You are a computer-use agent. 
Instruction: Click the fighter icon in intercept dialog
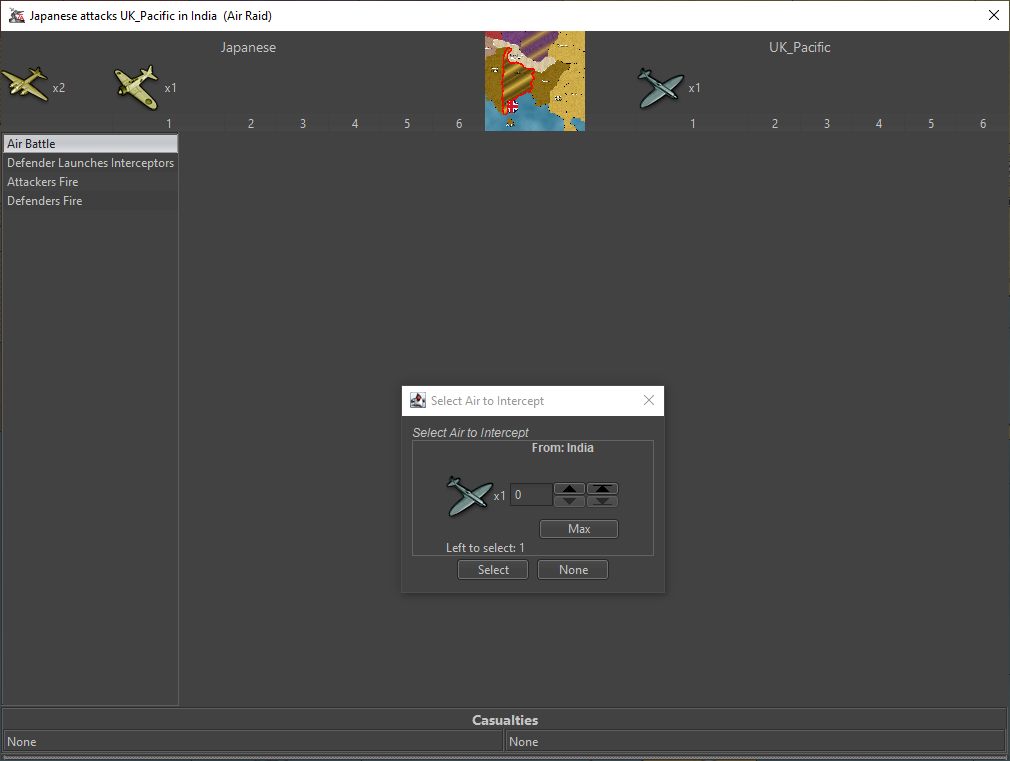tap(469, 495)
